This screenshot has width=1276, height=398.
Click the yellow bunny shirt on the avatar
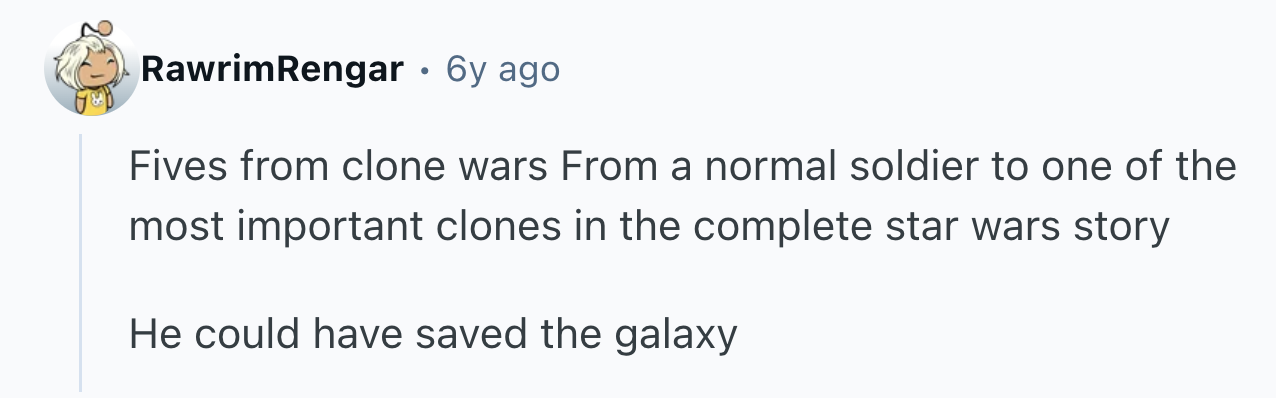(94, 103)
